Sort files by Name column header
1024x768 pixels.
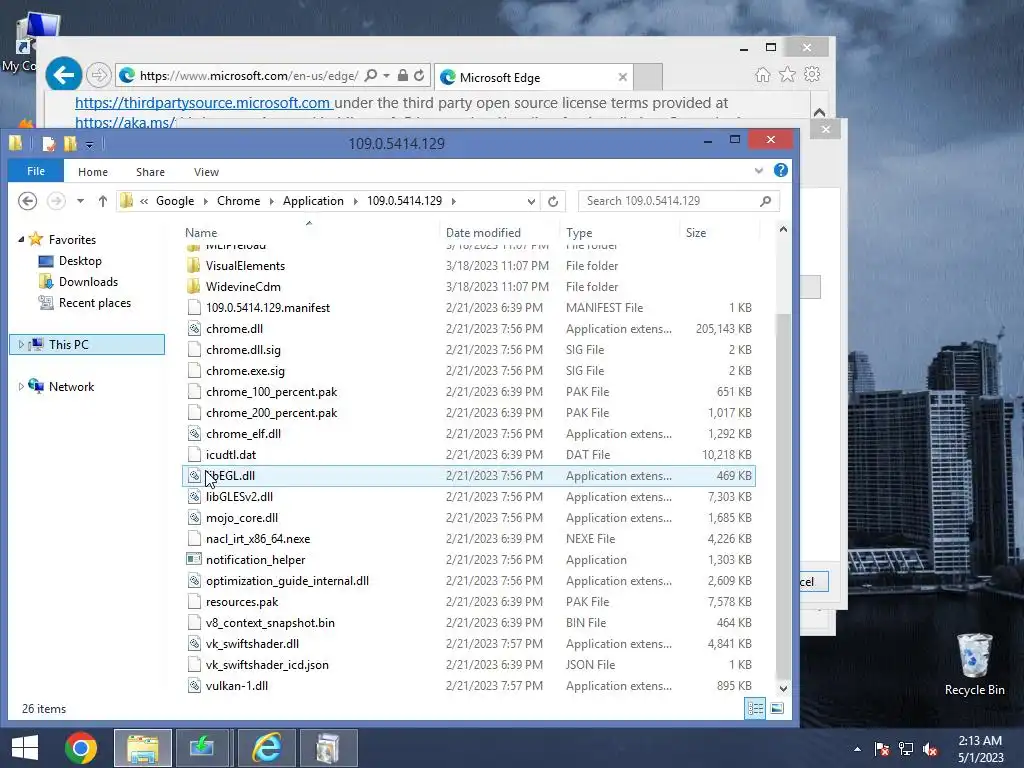(200, 232)
